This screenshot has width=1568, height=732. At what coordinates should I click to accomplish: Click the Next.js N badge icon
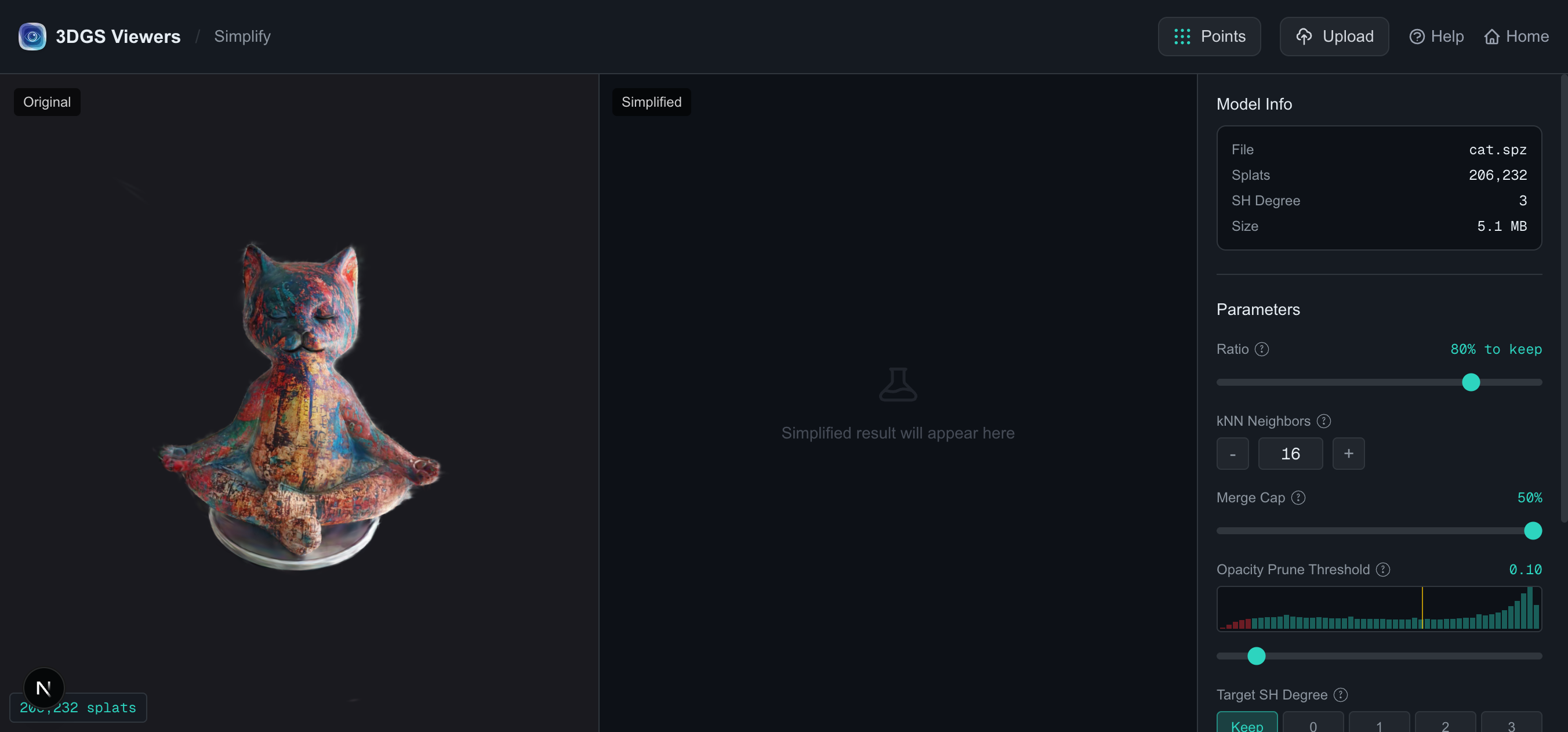click(x=44, y=688)
